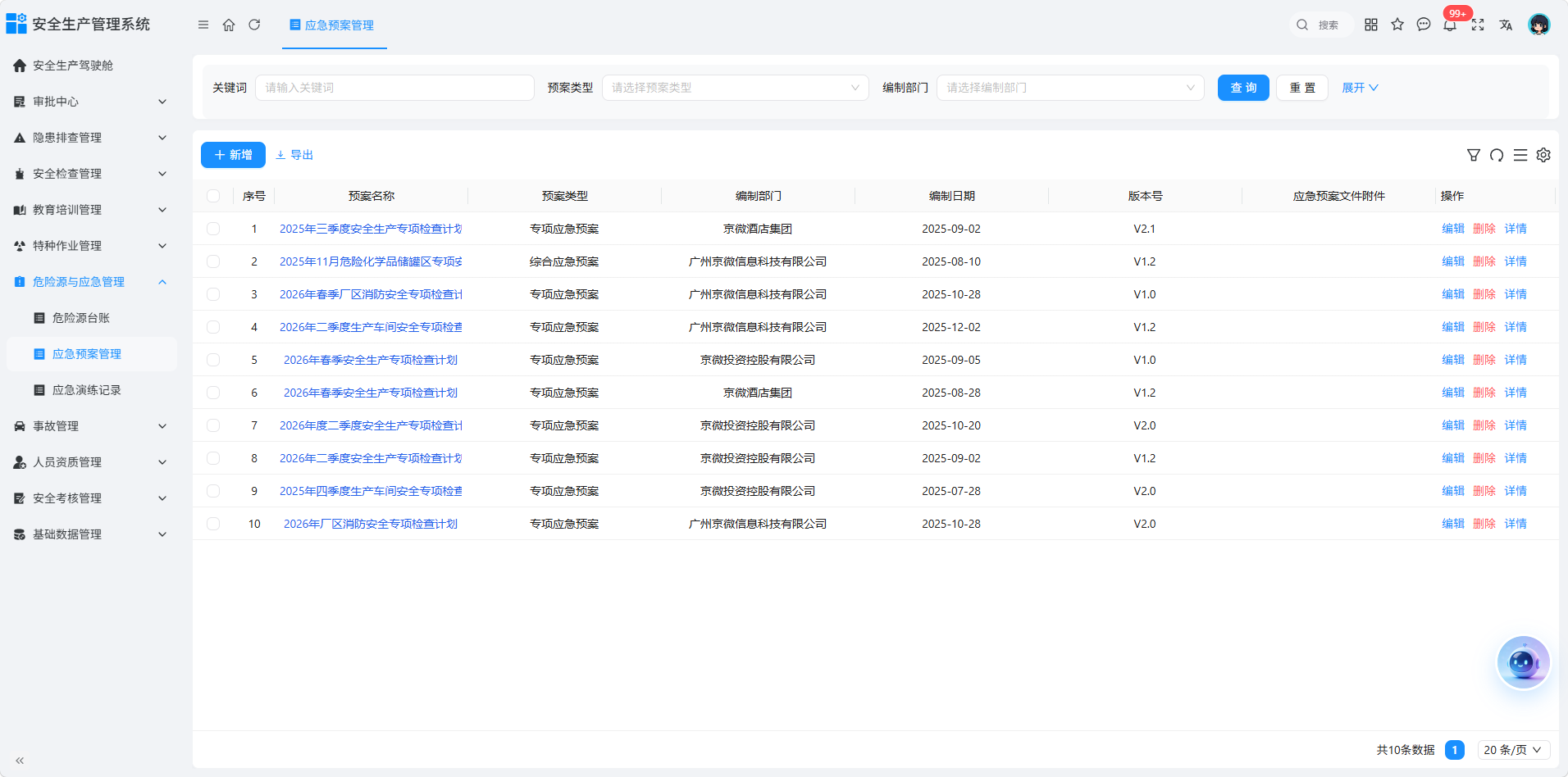Select the checkbox for row 10
Viewport: 1568px width, 777px height.
[213, 524]
